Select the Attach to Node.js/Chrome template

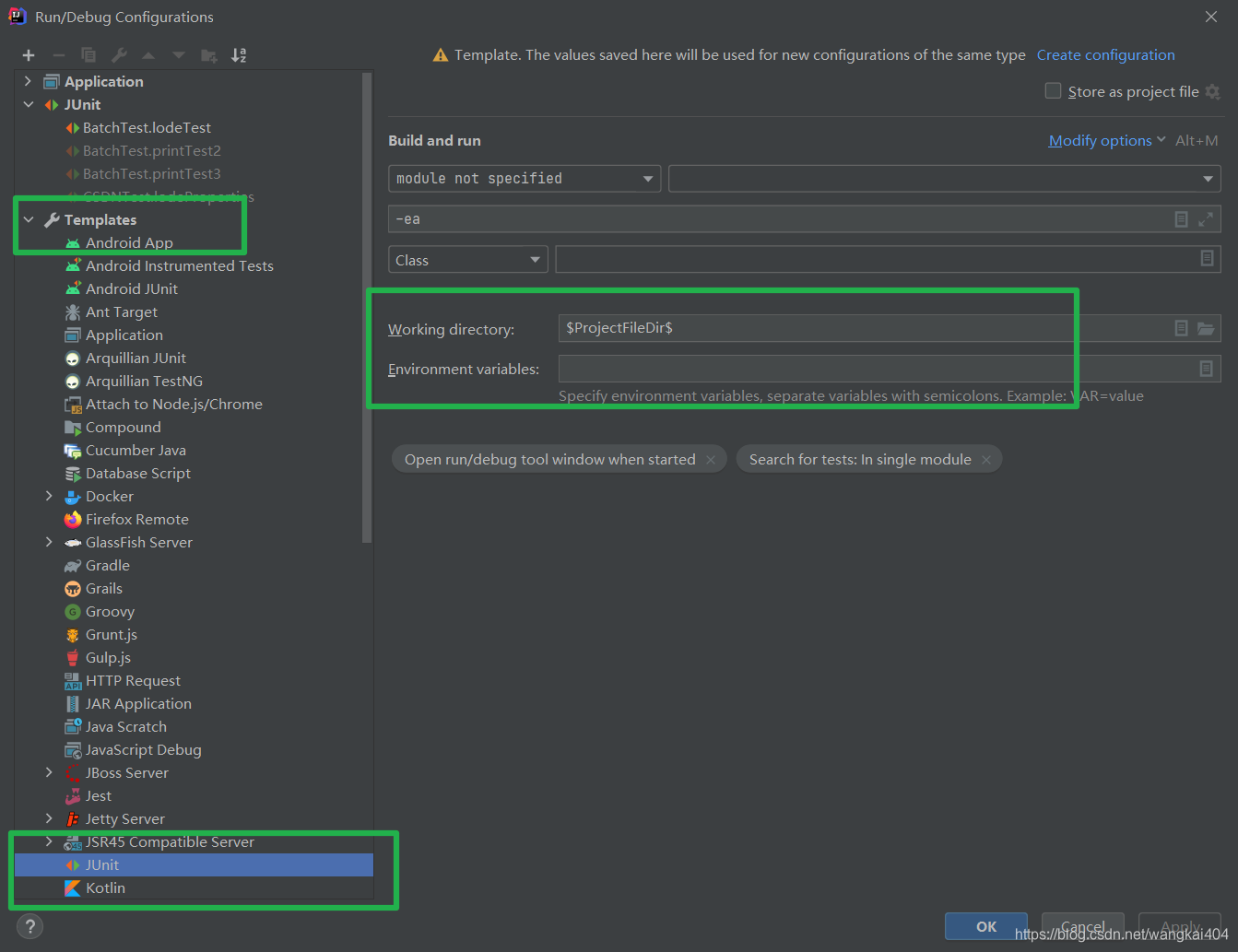tap(174, 404)
